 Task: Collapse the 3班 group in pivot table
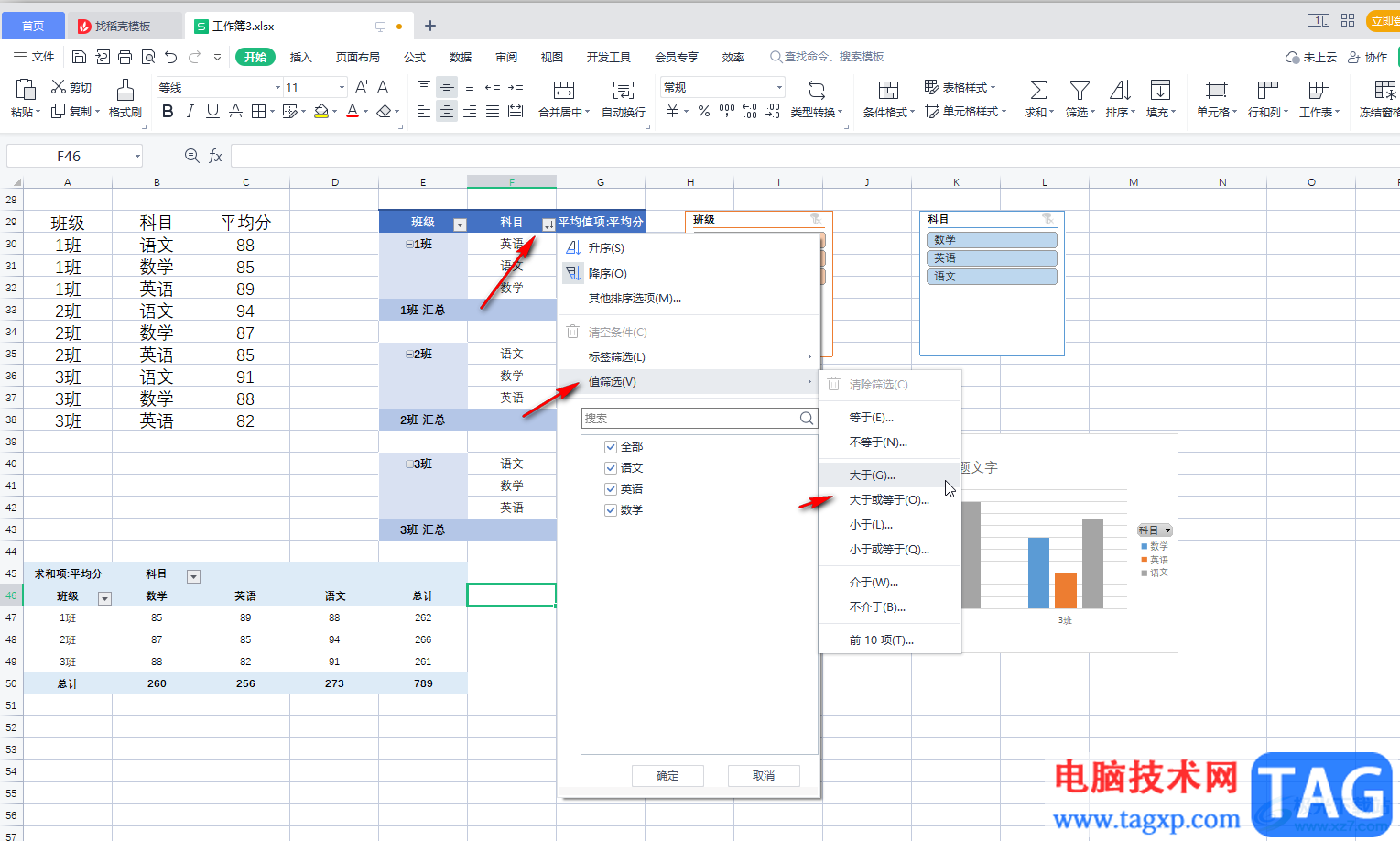point(409,464)
